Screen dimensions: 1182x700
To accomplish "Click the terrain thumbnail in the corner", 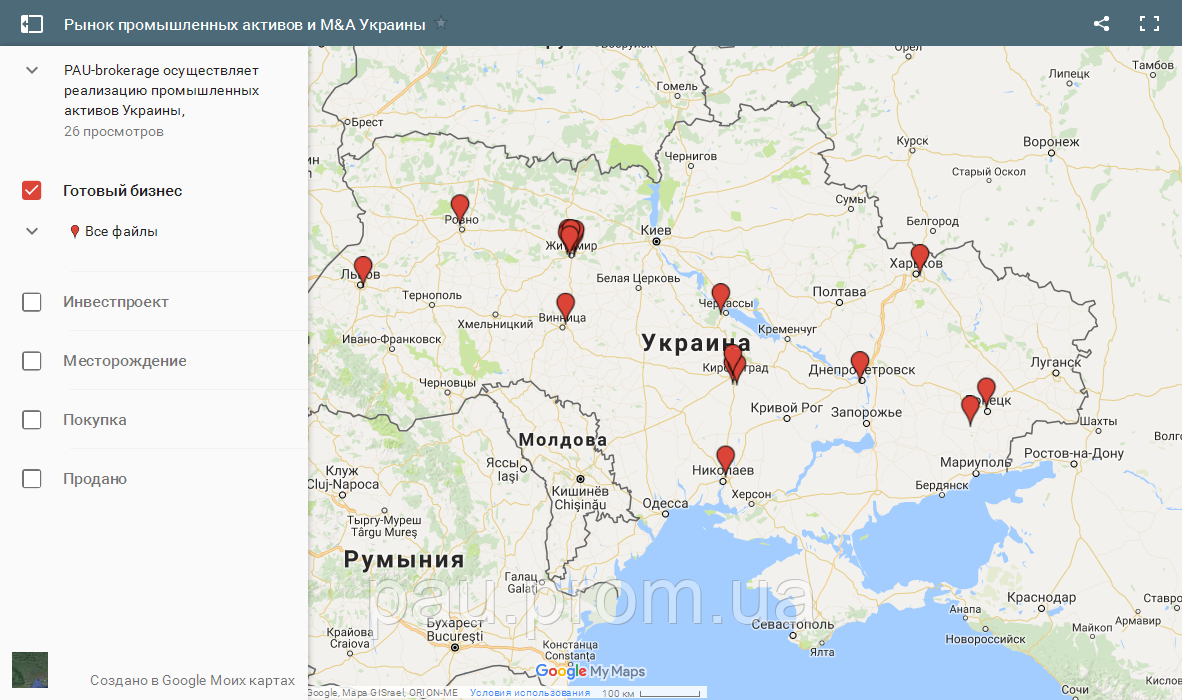I will click(29, 670).
